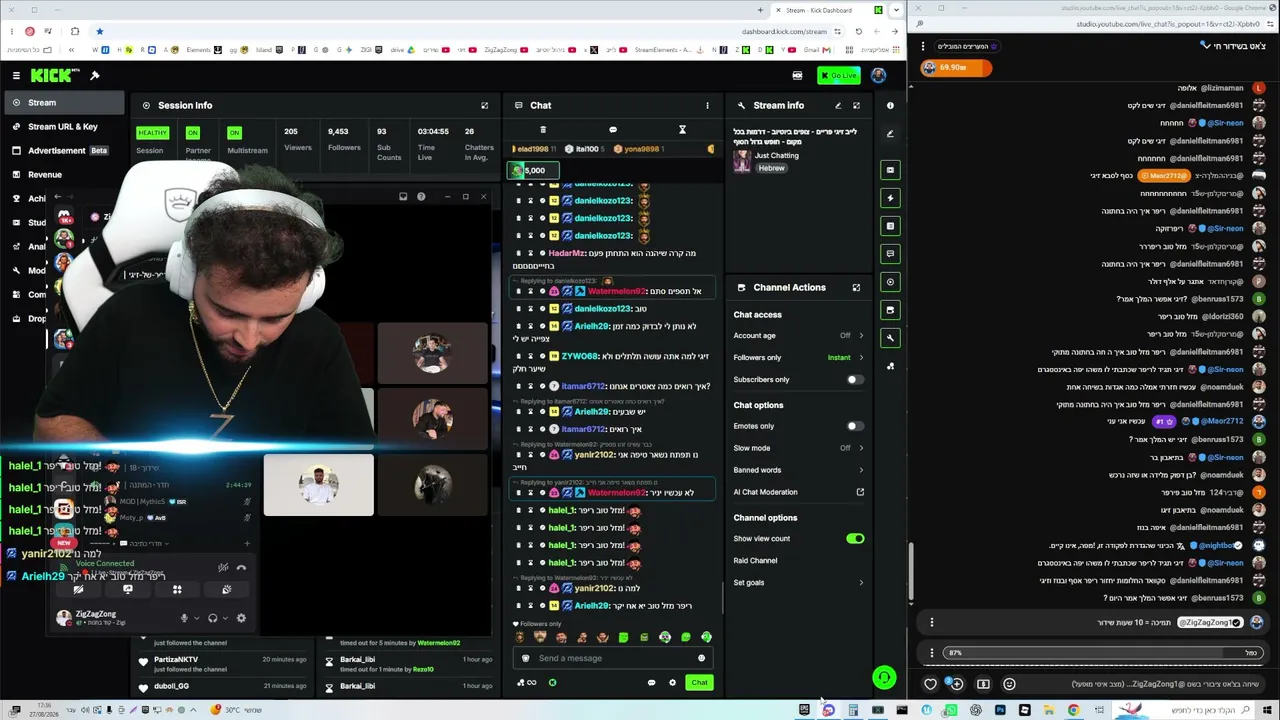Viewport: 1280px width, 720px height.
Task: Click the speech bubble icon in chat toolbar
Action: click(613, 130)
